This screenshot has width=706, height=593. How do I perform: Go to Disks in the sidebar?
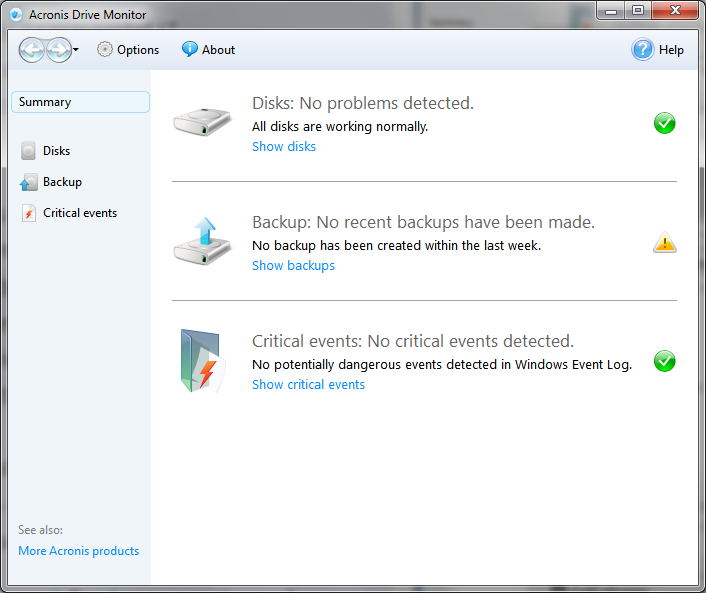(x=56, y=151)
